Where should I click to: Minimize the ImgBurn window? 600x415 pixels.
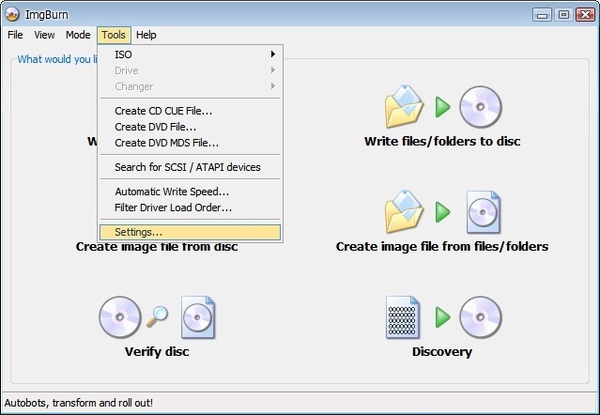tap(542, 15)
